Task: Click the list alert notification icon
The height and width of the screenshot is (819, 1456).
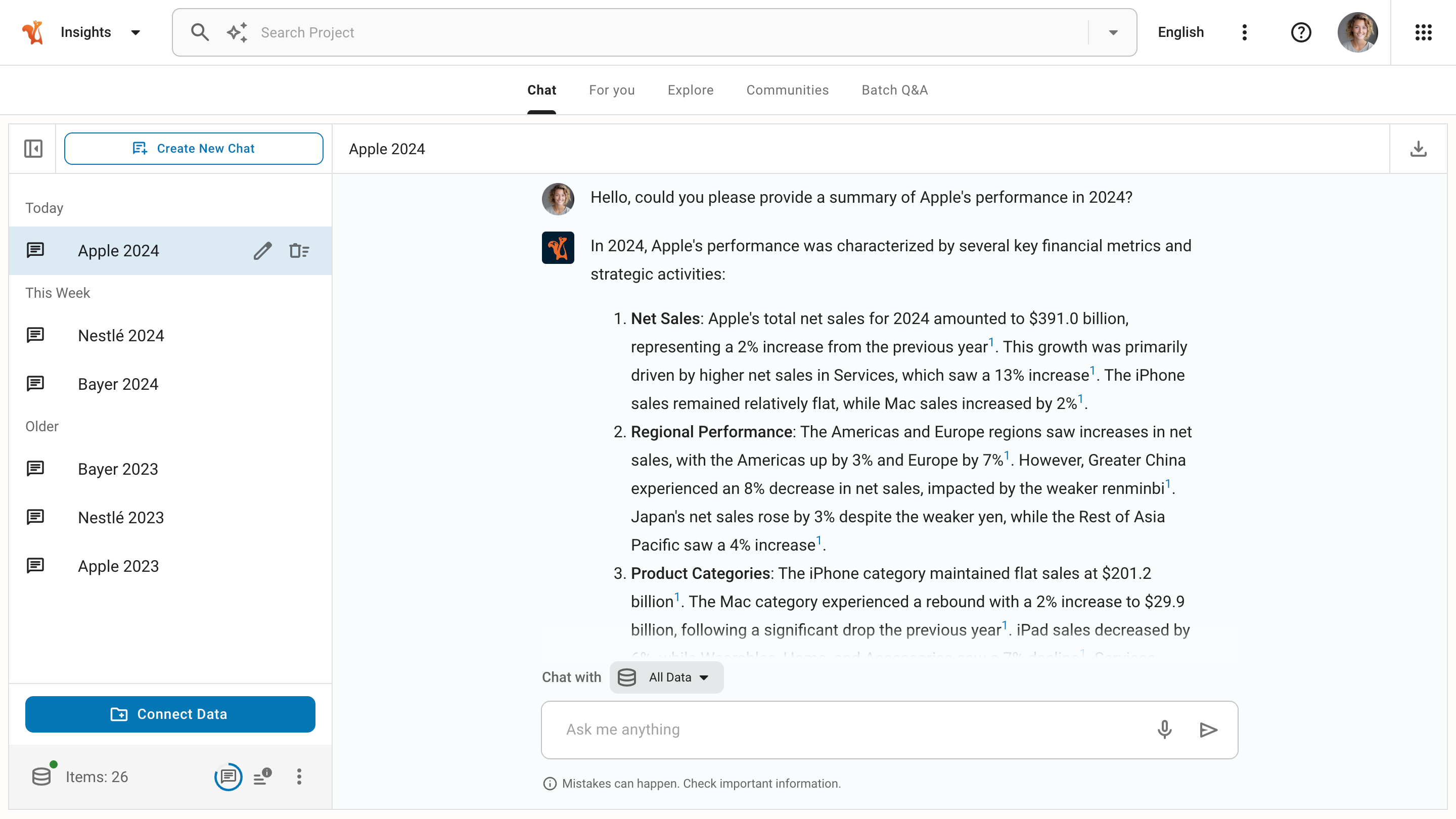Action: tap(263, 777)
